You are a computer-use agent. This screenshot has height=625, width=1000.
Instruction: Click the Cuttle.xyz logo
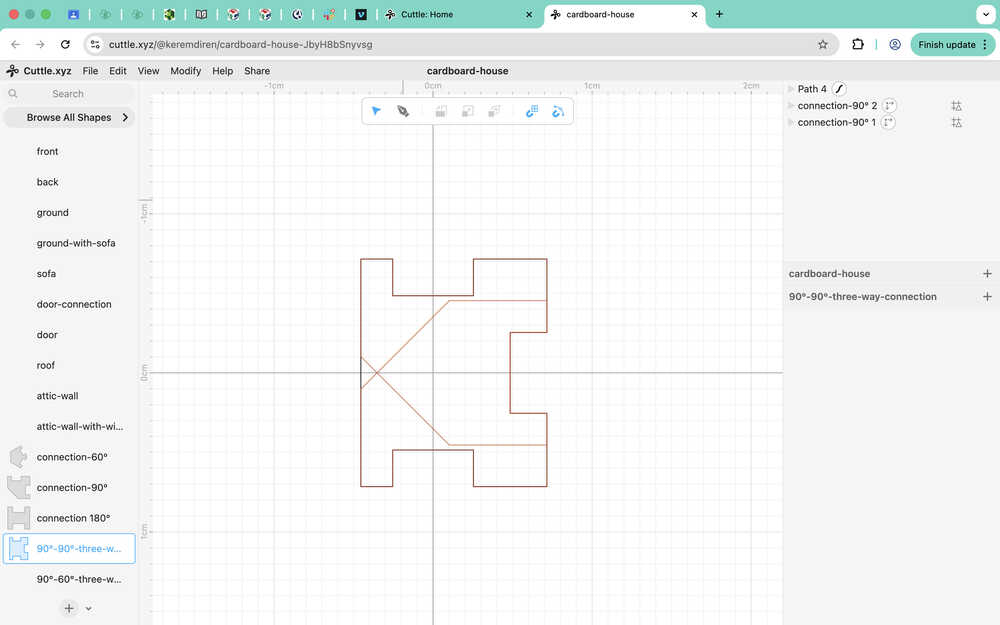click(39, 71)
